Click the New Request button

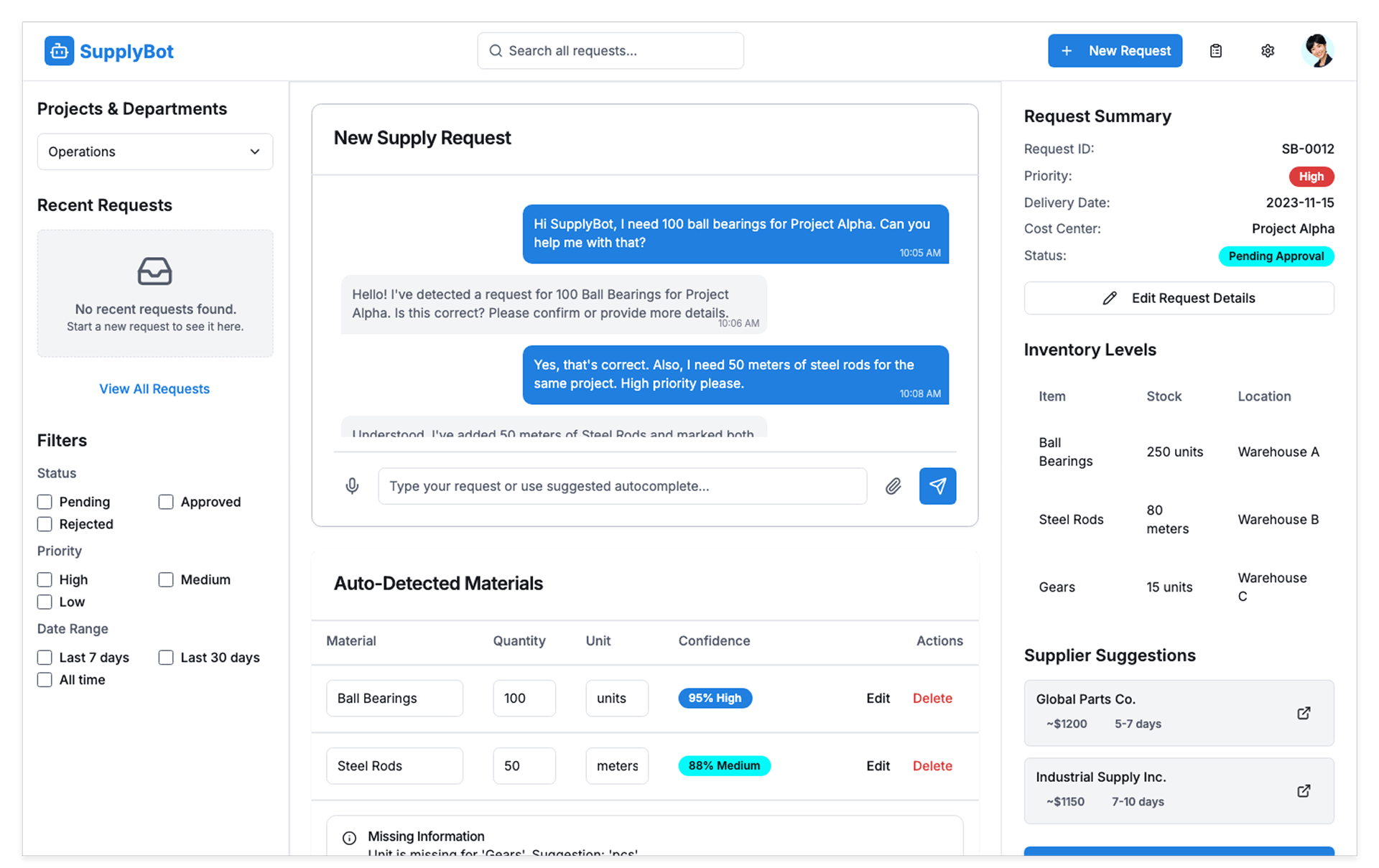(x=1115, y=51)
